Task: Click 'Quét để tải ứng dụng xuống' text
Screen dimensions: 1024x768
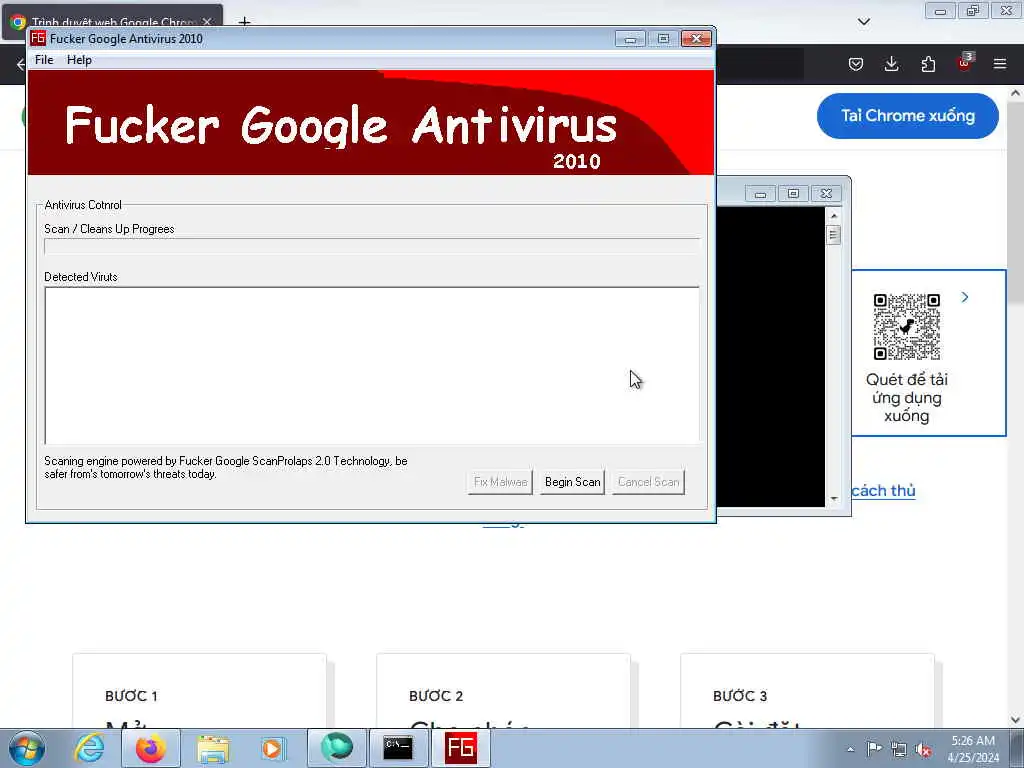Action: [x=906, y=398]
